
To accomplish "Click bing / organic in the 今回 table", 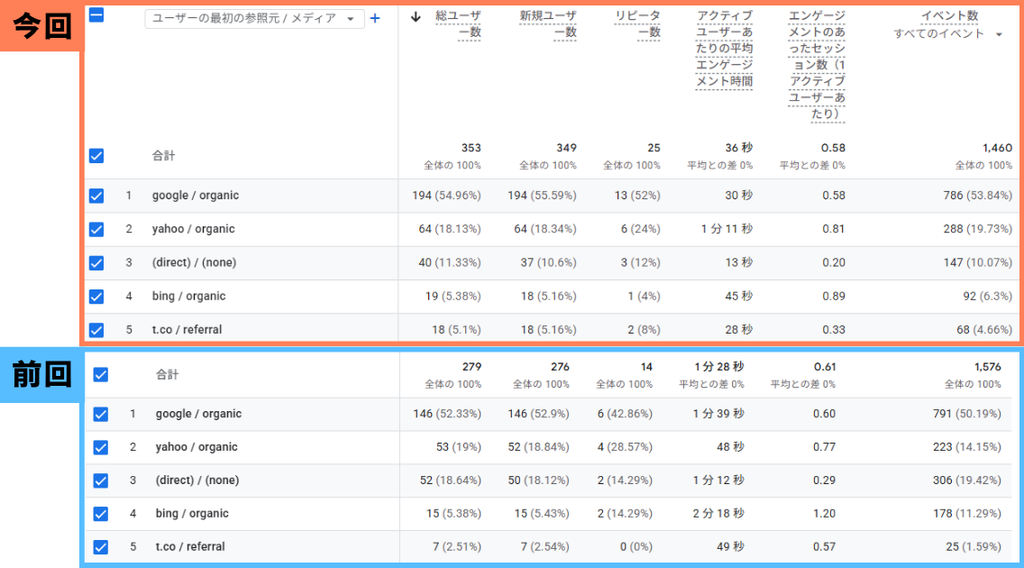I will coord(189,296).
